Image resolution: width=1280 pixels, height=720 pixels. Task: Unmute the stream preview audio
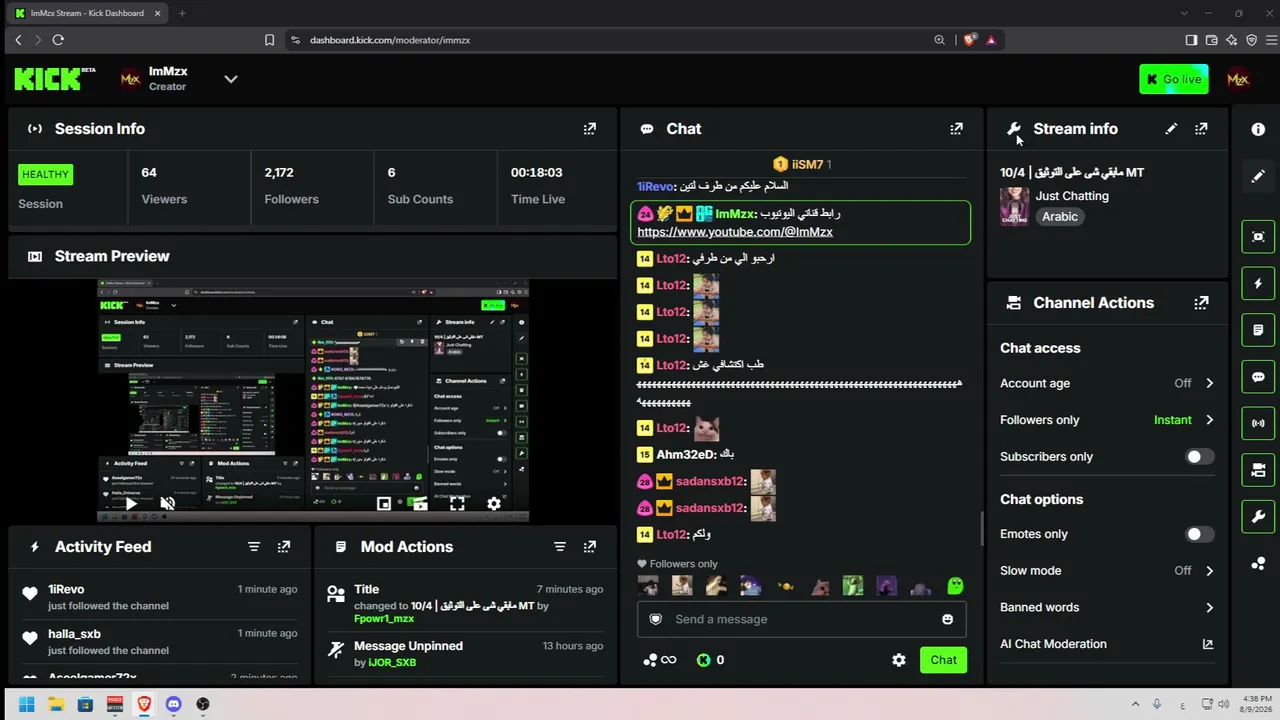click(x=167, y=504)
